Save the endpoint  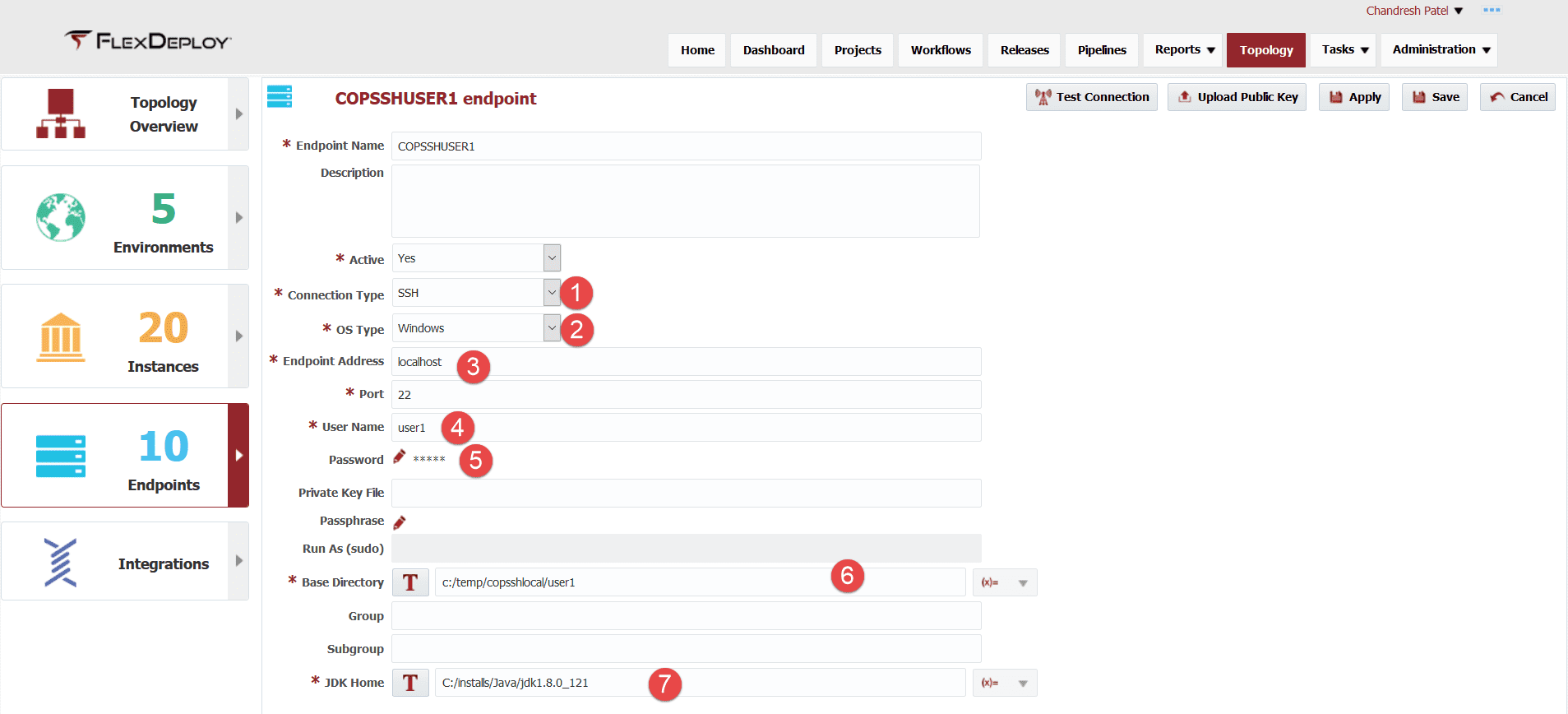[1435, 97]
